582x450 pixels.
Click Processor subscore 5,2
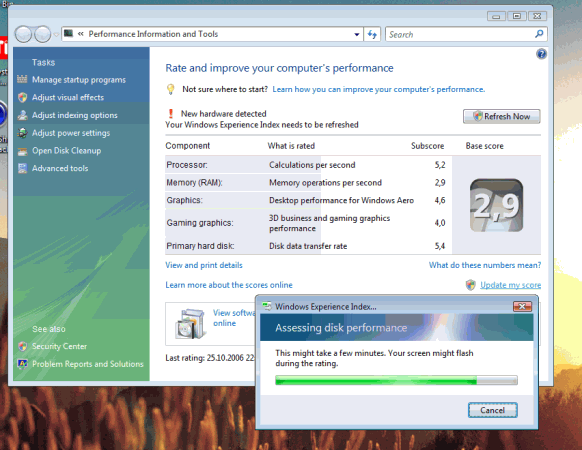pyautogui.click(x=440, y=165)
